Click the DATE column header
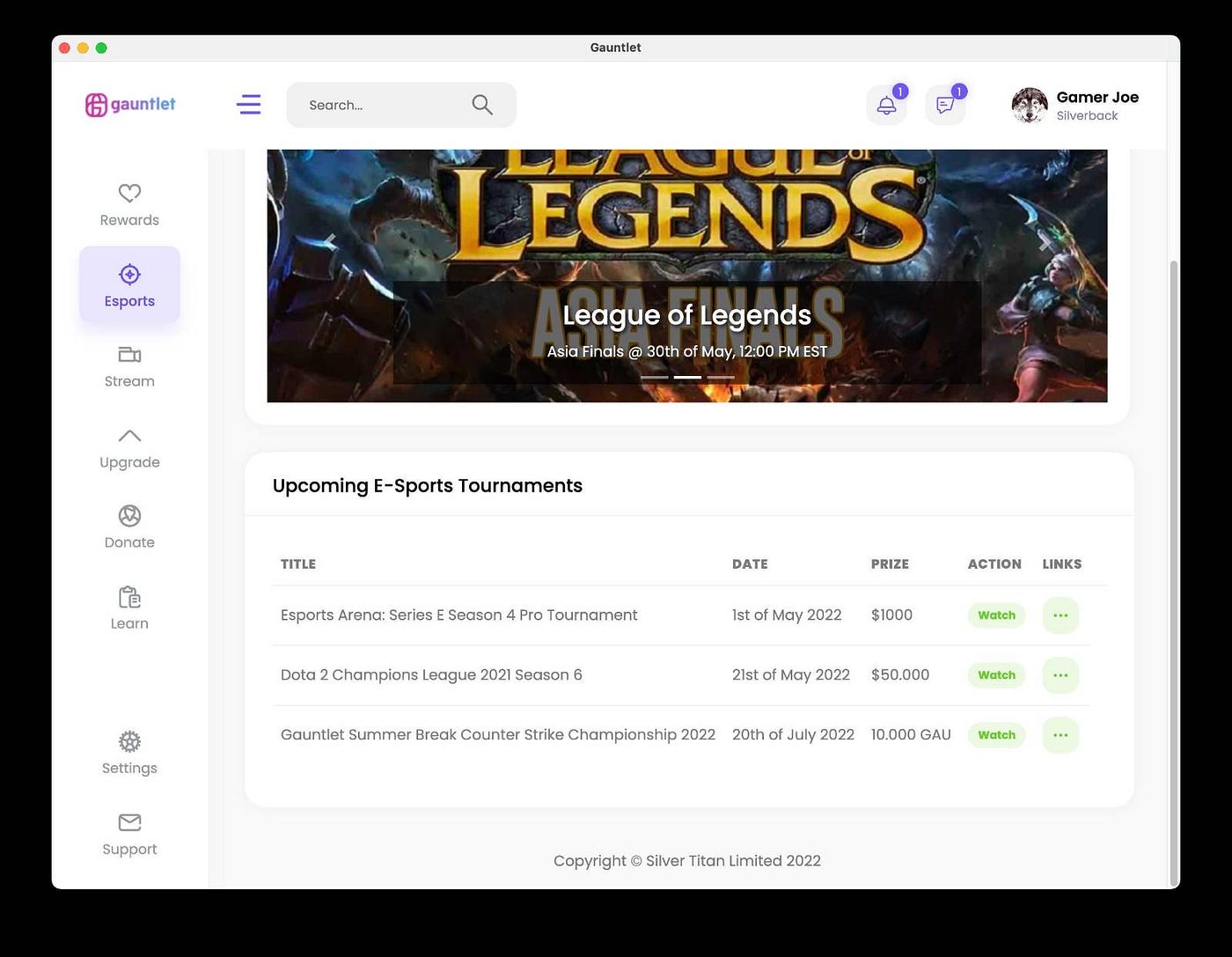This screenshot has height=957, width=1232. click(750, 564)
